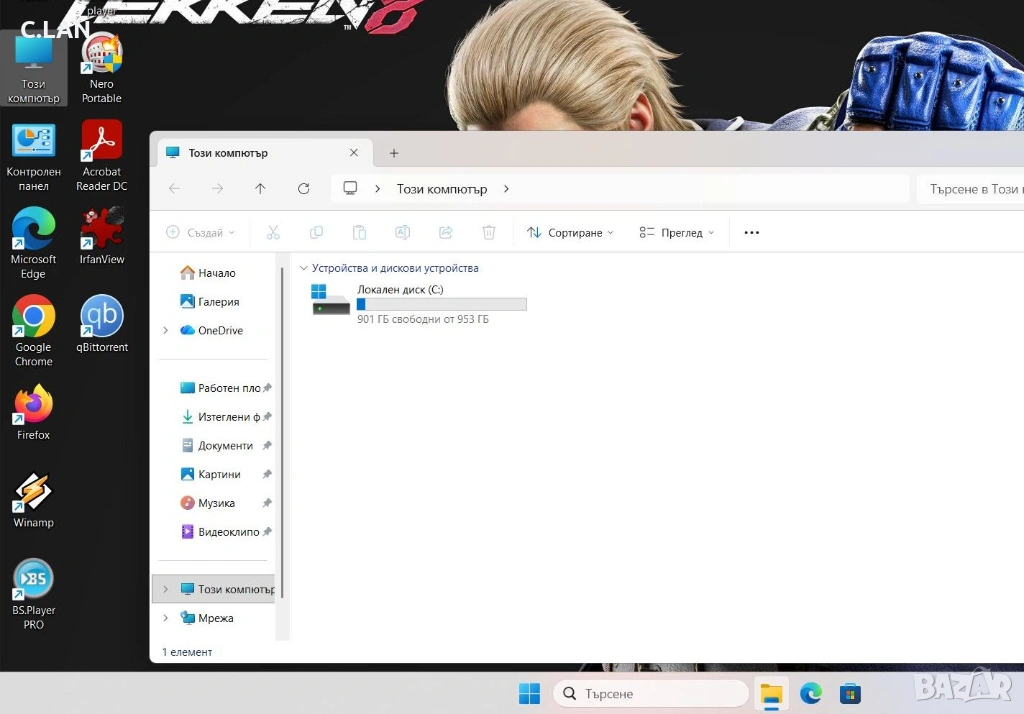Image resolution: width=1024 pixels, height=714 pixels.
Task: Open the Преглед view dropdown
Action: coord(677,233)
